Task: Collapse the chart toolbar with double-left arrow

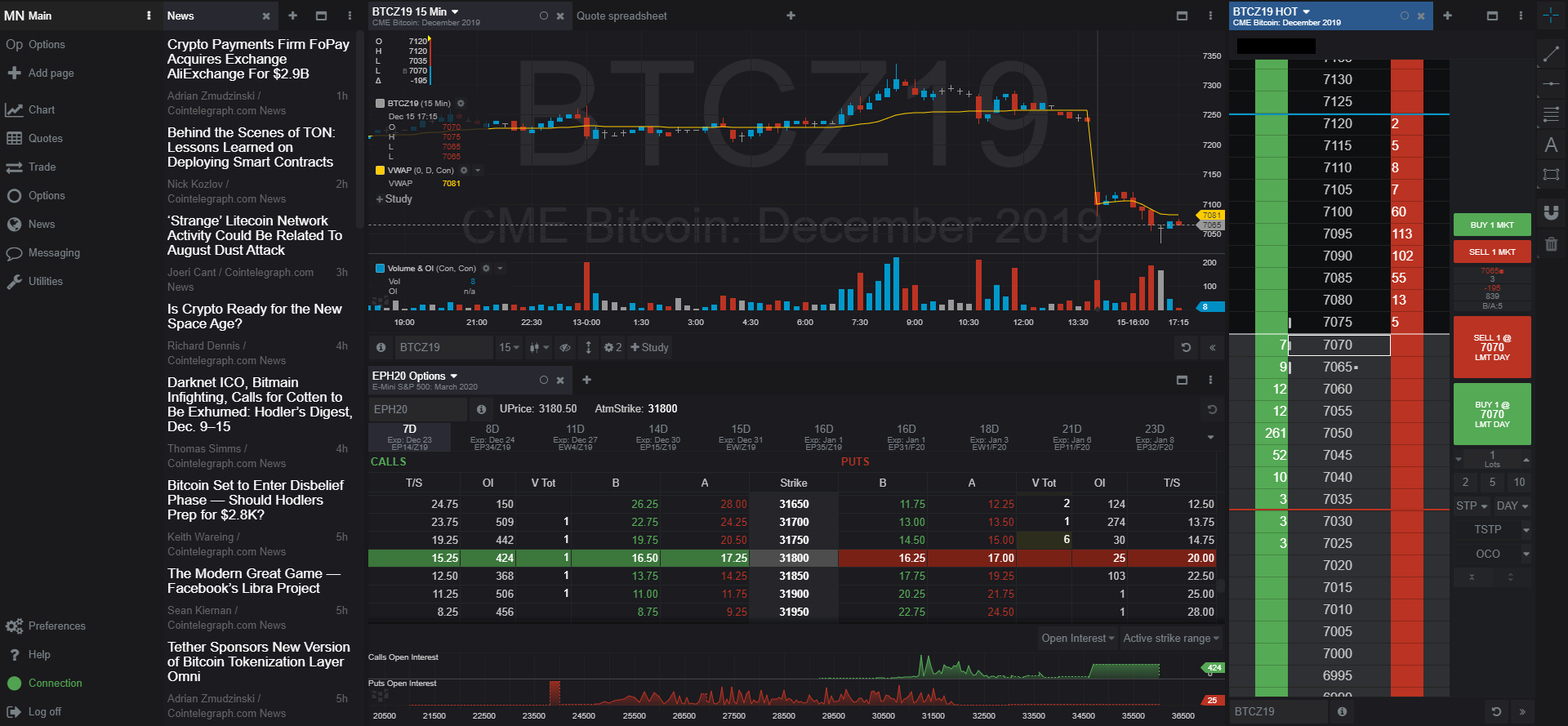Action: coord(1212,347)
